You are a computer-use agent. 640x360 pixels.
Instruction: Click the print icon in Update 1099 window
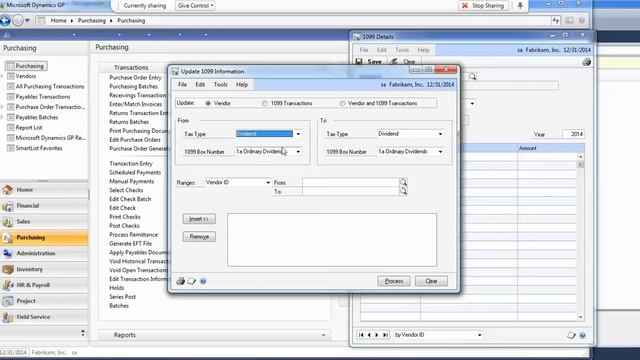pos(180,281)
